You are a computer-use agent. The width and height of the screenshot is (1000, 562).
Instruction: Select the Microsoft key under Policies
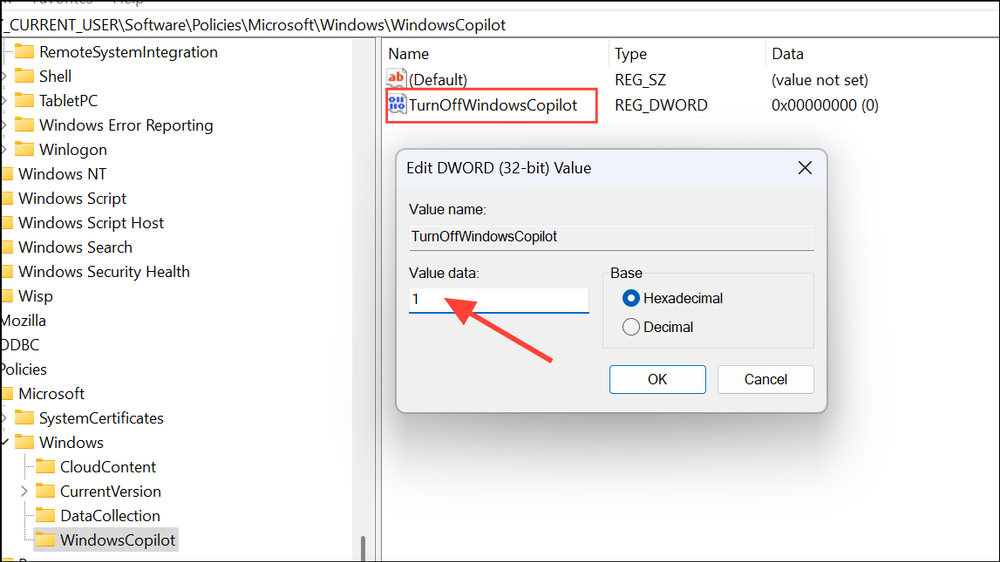(x=51, y=394)
